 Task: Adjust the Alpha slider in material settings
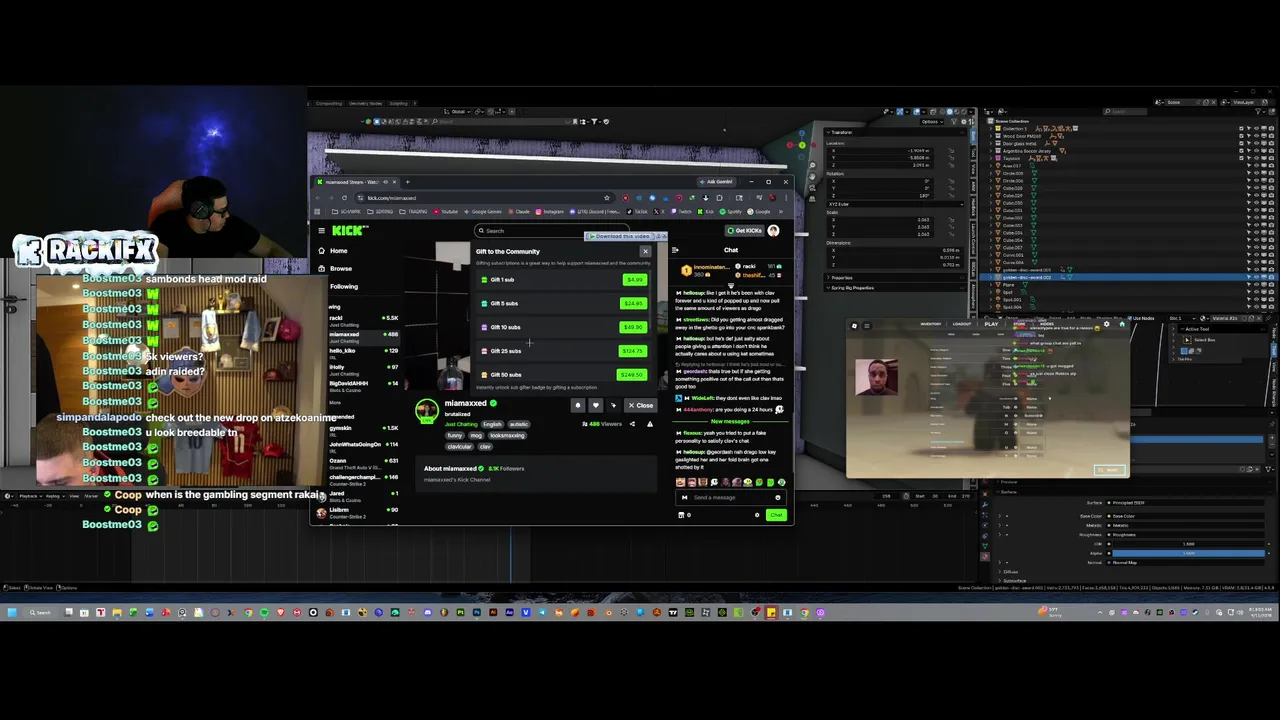coord(1189,553)
